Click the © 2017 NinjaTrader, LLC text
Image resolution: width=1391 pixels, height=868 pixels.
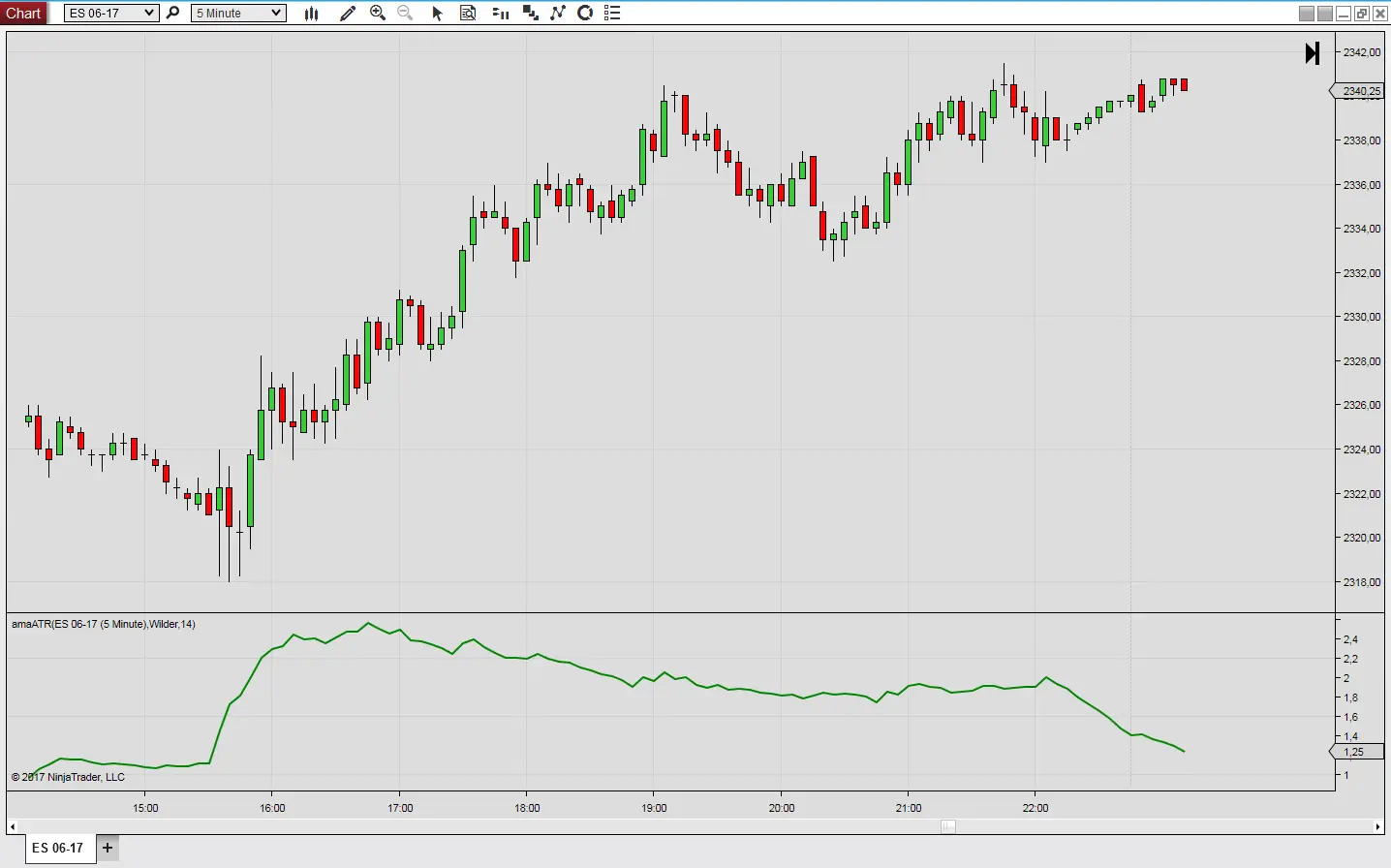[x=68, y=777]
